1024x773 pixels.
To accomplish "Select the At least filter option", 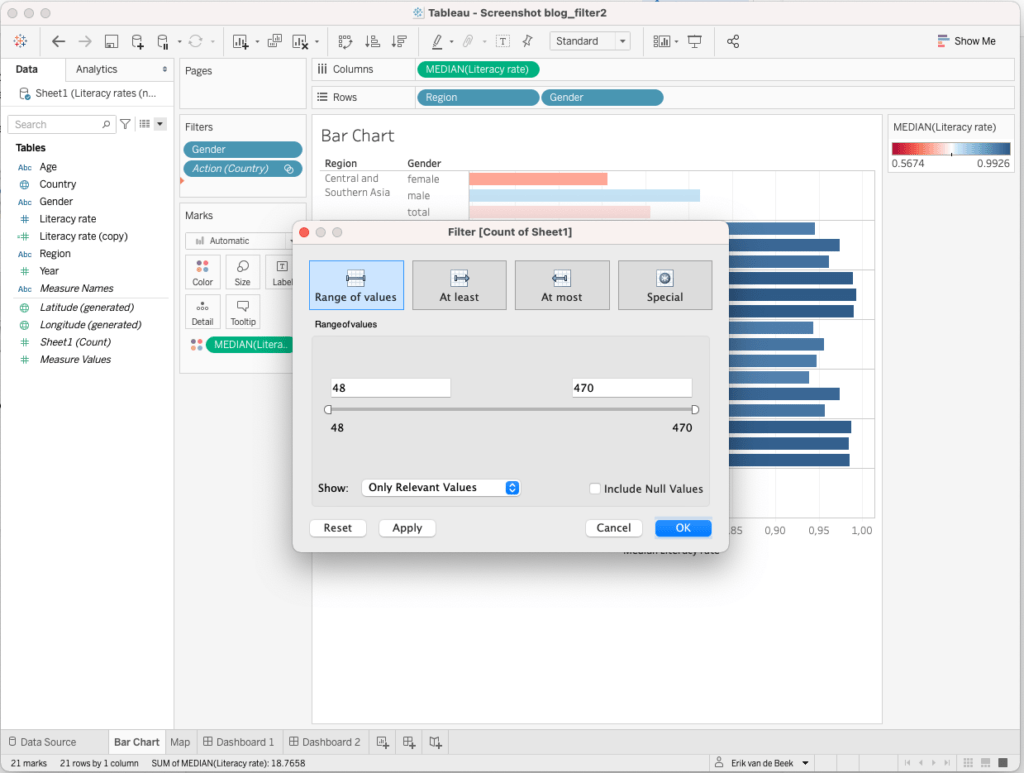I will click(x=459, y=285).
